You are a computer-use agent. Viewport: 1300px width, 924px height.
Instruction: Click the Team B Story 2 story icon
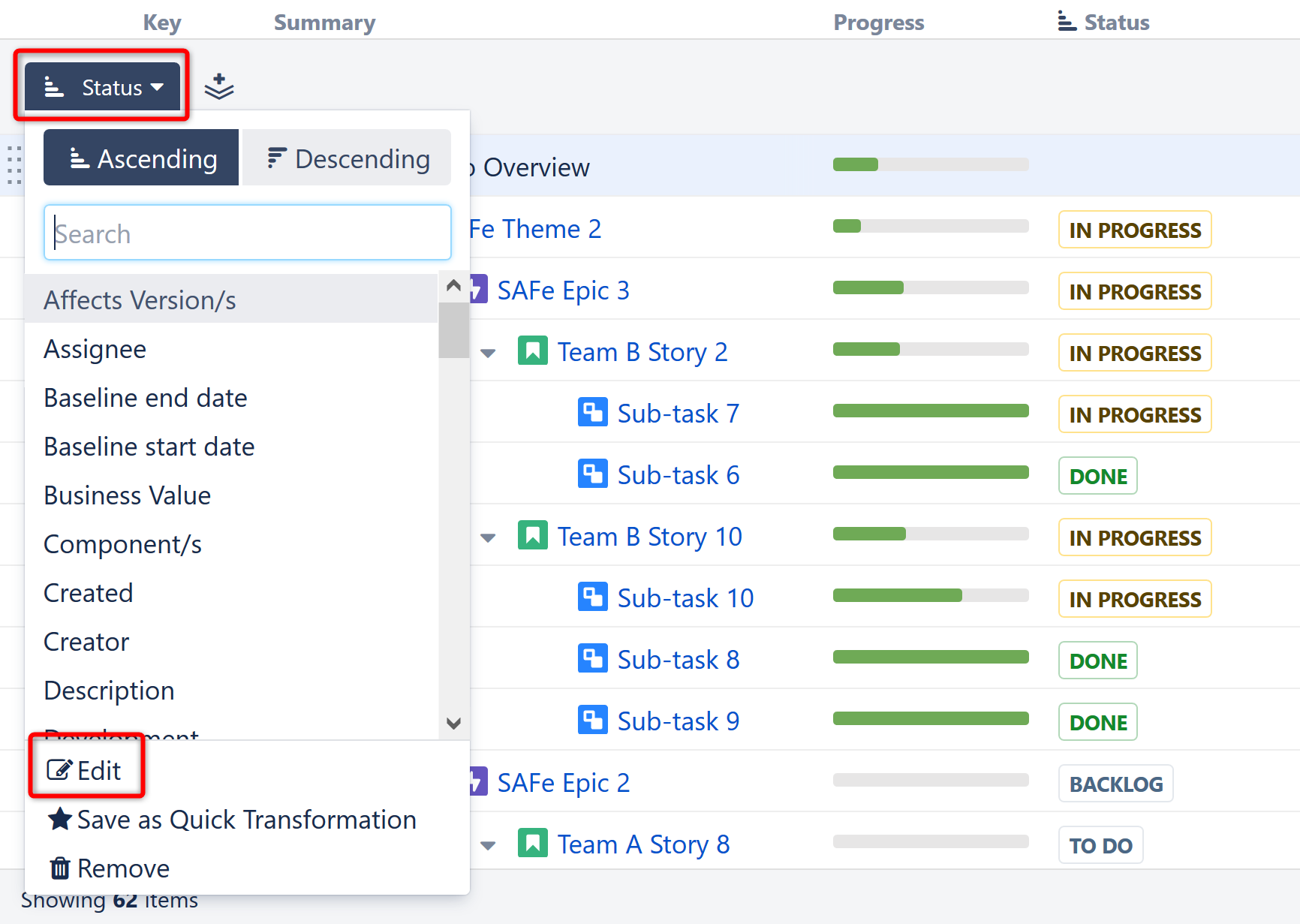pos(532,351)
